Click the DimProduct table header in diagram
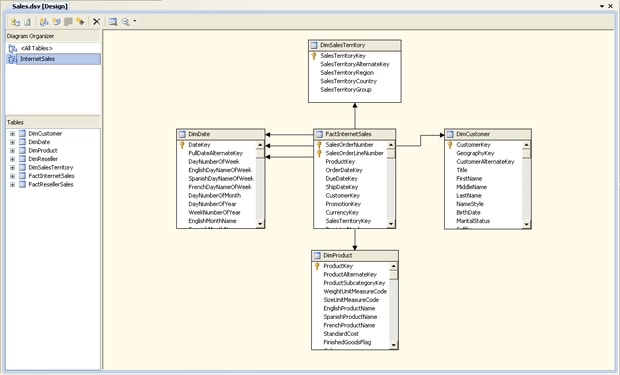The image size is (620, 375). (355, 256)
